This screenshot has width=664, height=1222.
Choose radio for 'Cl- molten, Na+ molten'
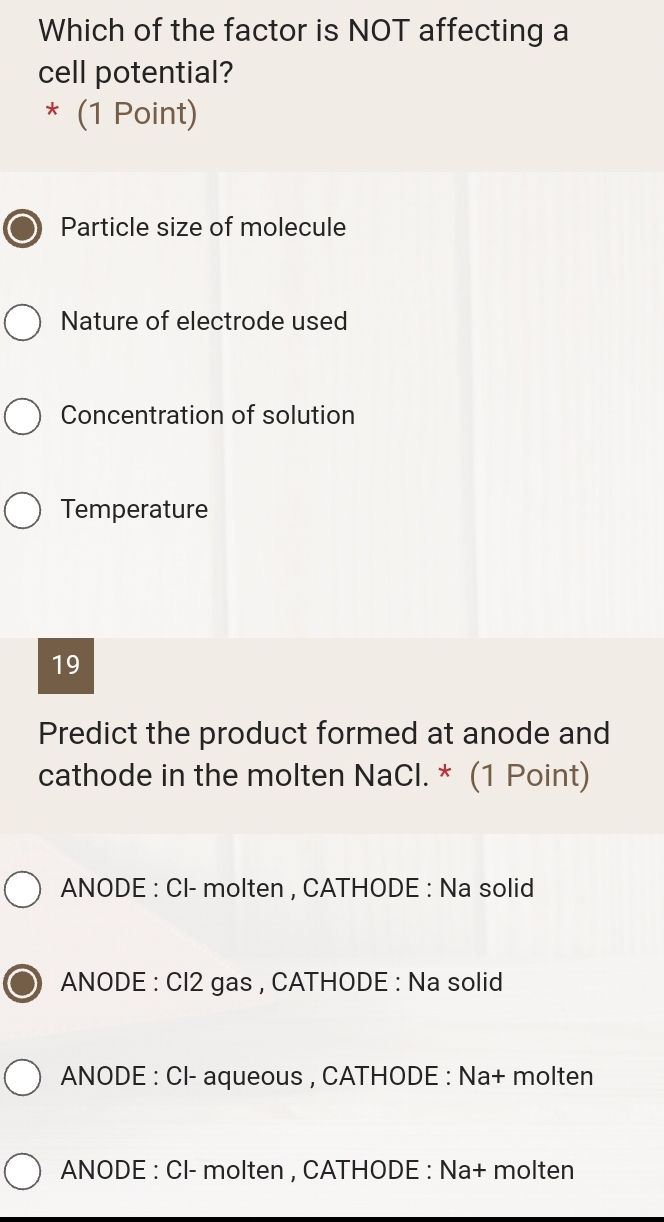pos(23,1171)
